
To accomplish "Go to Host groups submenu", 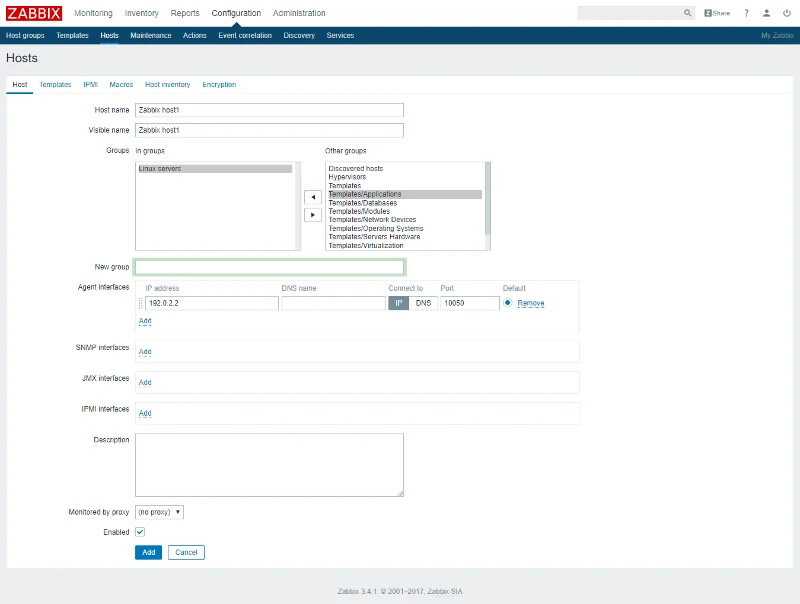I will click(25, 35).
